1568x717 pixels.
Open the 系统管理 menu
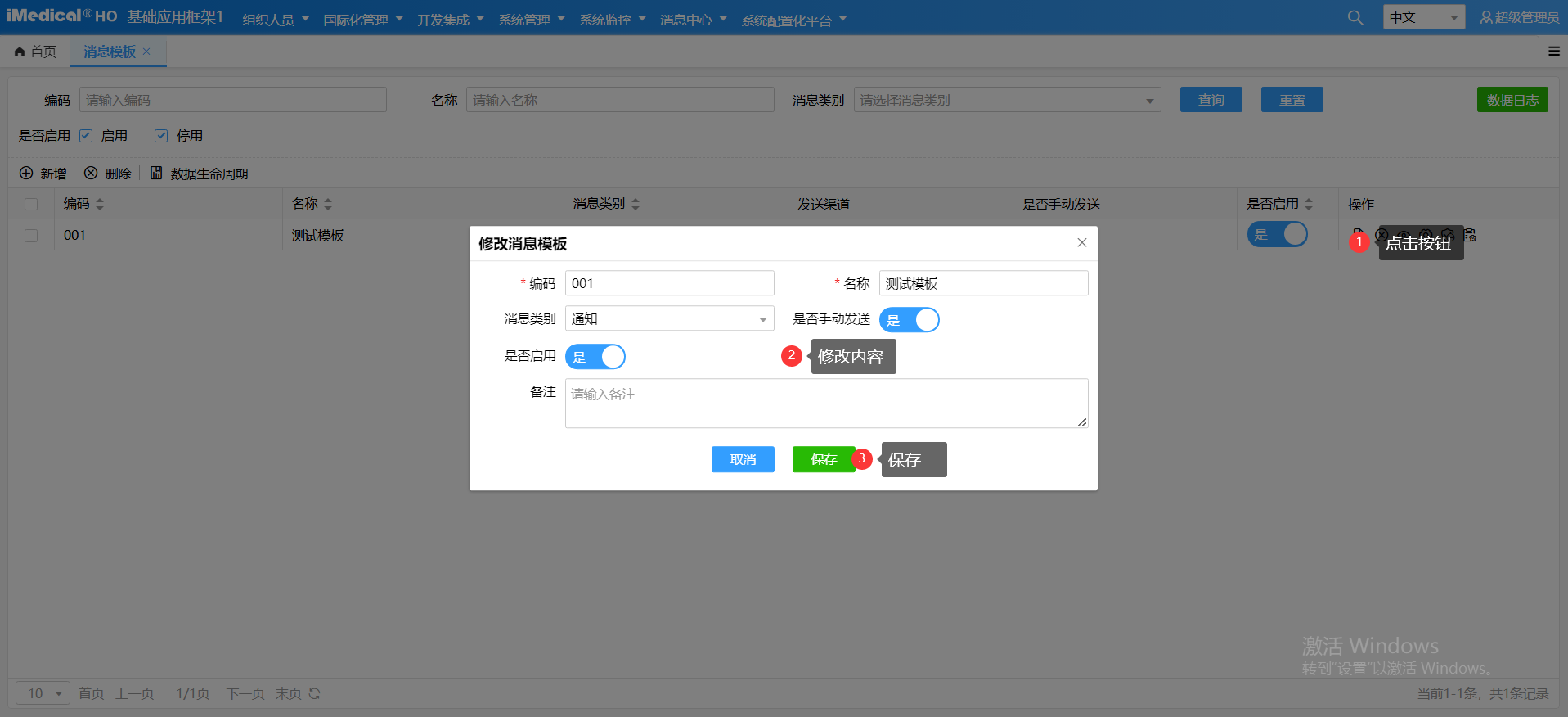(531, 20)
